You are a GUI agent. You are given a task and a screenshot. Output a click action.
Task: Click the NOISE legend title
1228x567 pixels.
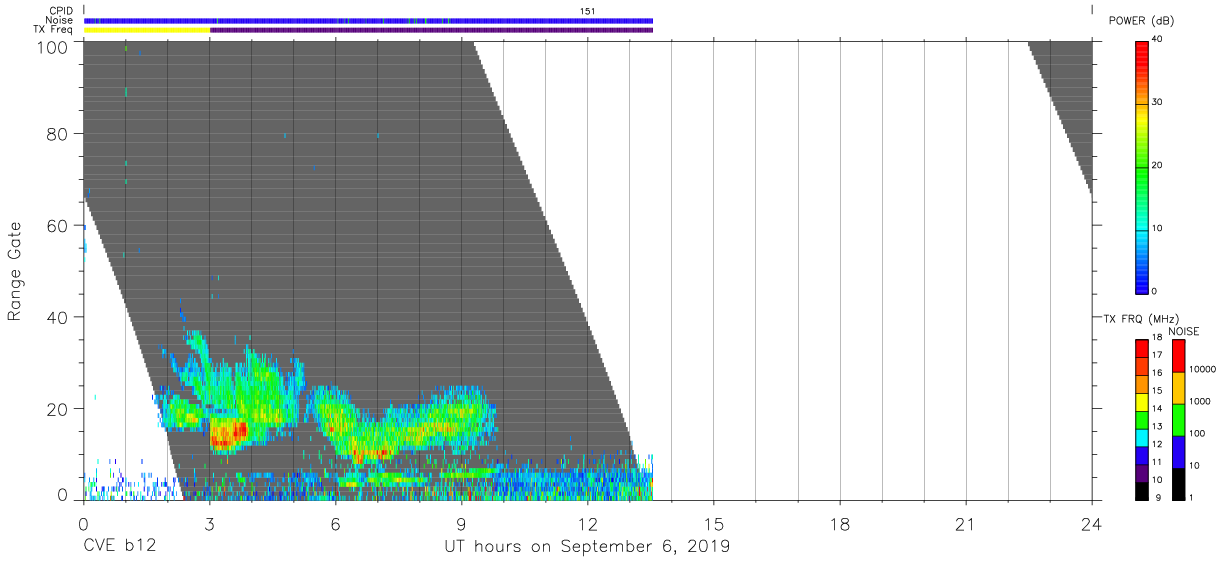pyautogui.click(x=1184, y=331)
